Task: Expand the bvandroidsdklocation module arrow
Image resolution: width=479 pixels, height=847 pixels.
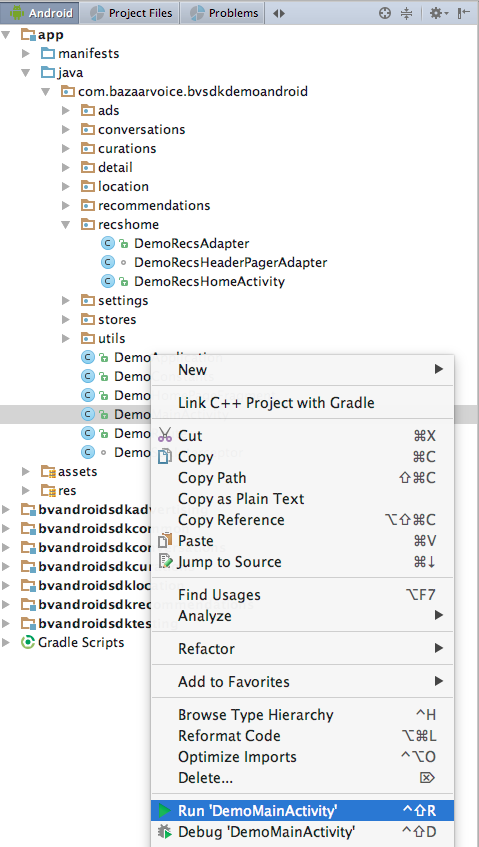Action: pyautogui.click(x=6, y=585)
